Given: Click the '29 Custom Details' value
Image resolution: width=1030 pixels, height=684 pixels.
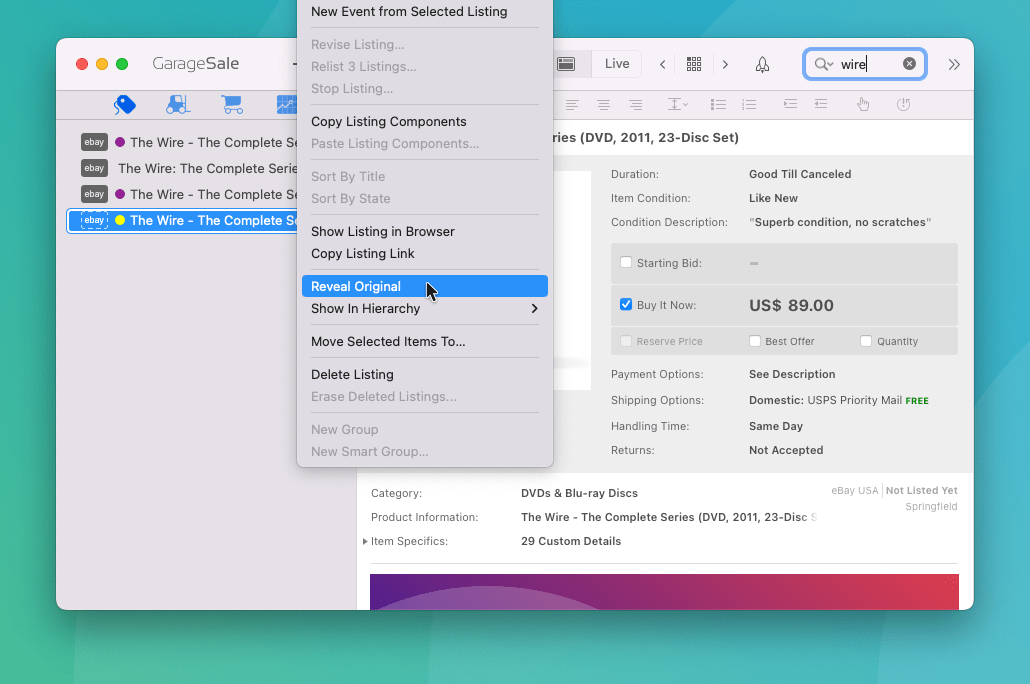Looking at the screenshot, I should pyautogui.click(x=571, y=541).
